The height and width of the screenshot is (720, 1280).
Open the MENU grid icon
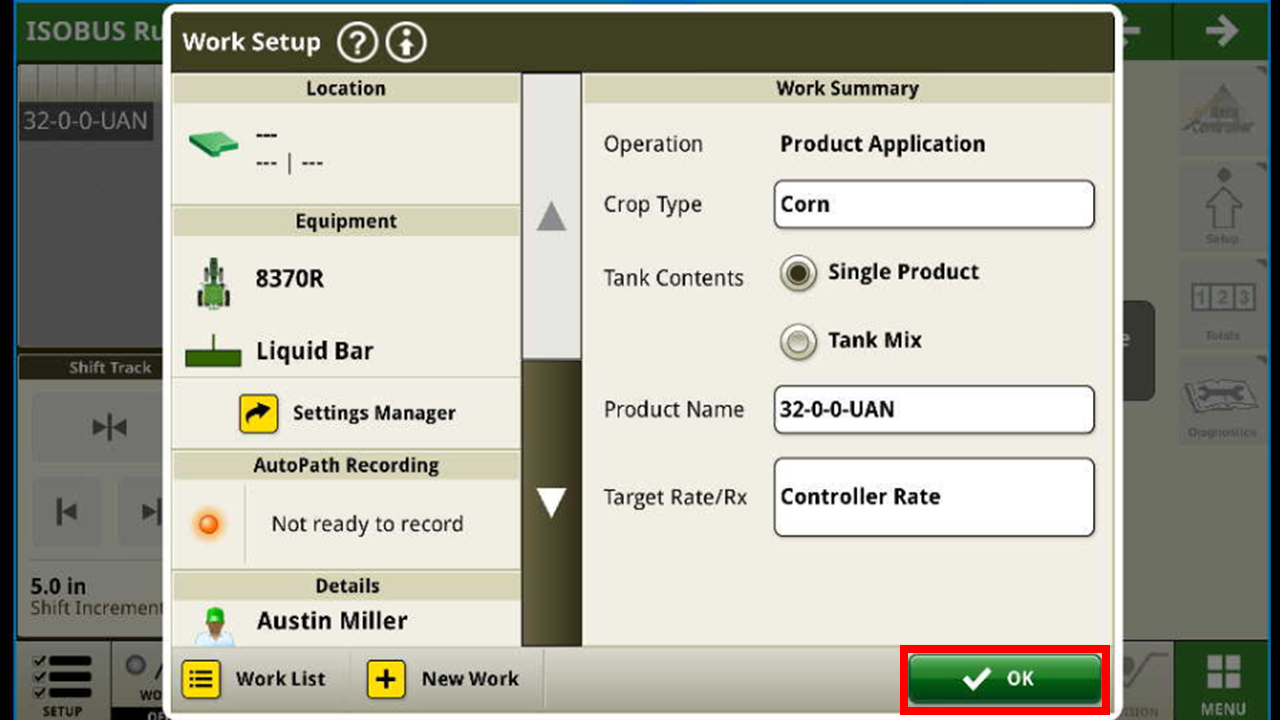point(1223,672)
